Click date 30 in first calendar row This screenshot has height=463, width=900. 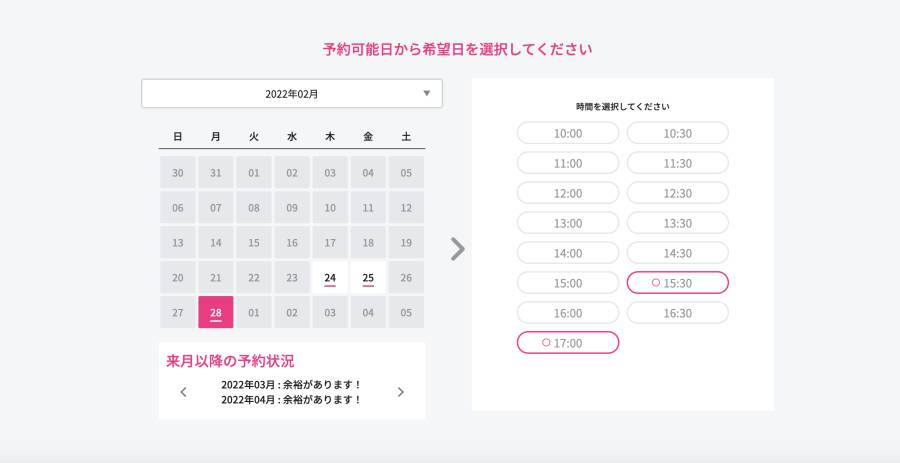click(178, 173)
